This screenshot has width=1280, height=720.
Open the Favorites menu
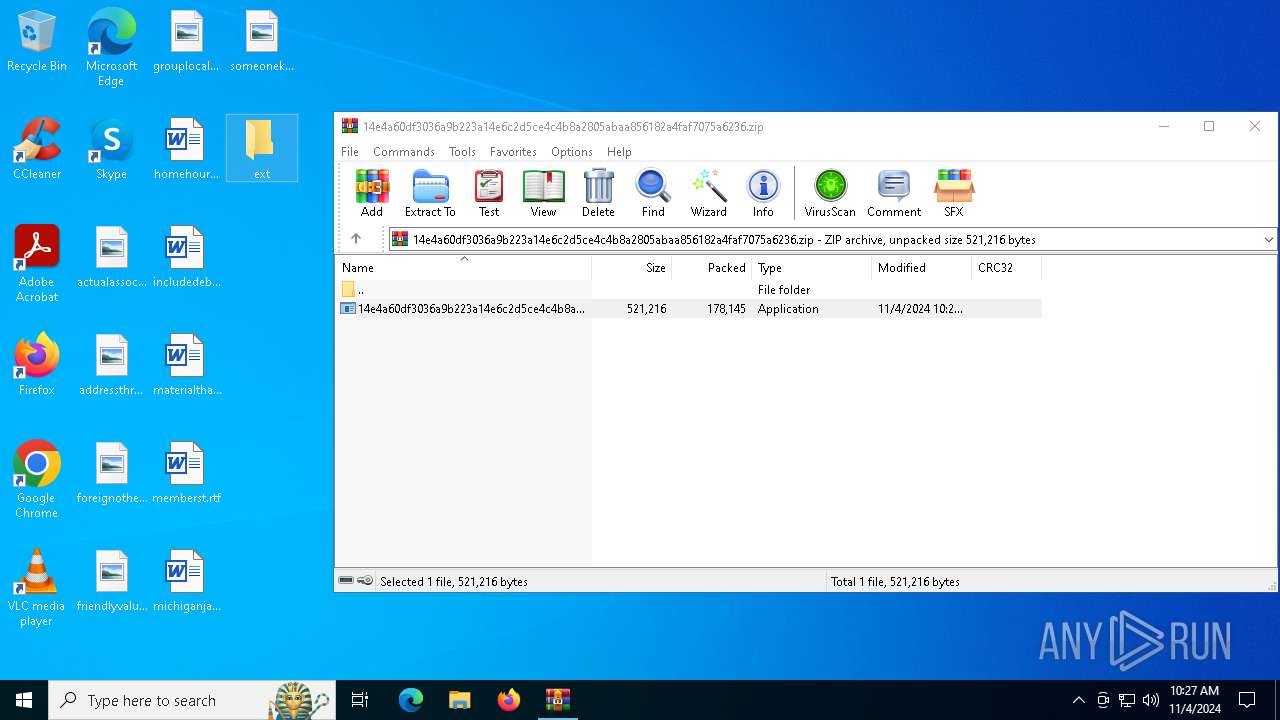[513, 152]
